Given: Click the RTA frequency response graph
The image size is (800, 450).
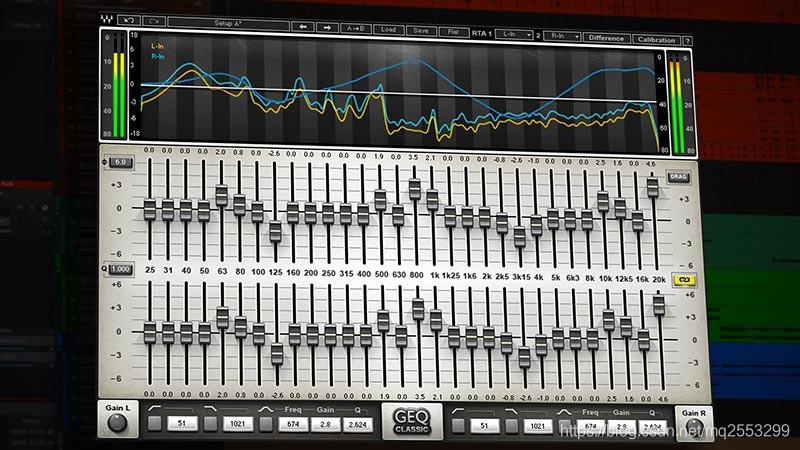Looking at the screenshot, I should [398, 93].
